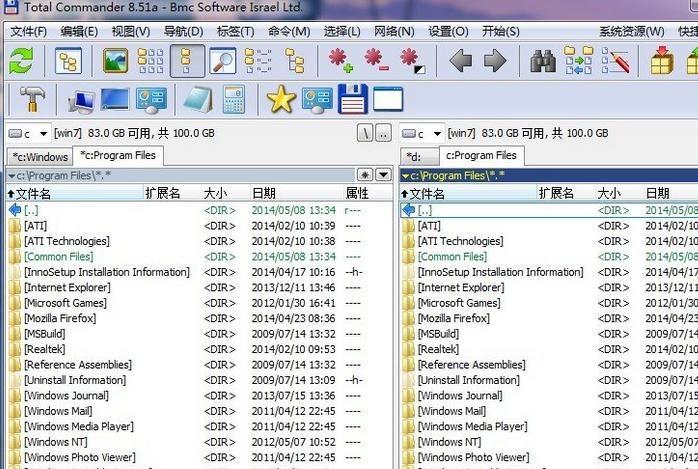Click the gray back arrow icon

[x=461, y=61]
